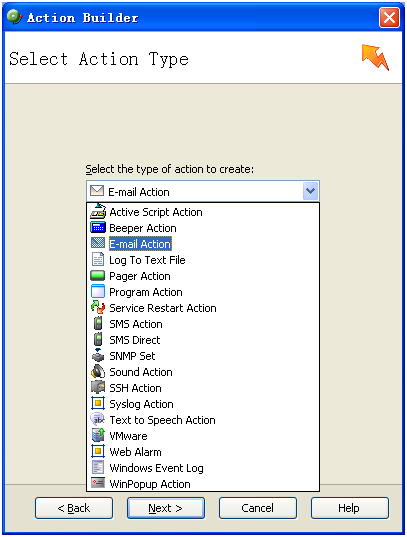Choose the Sound Action speaker icon
The image size is (407, 537).
coord(98,371)
